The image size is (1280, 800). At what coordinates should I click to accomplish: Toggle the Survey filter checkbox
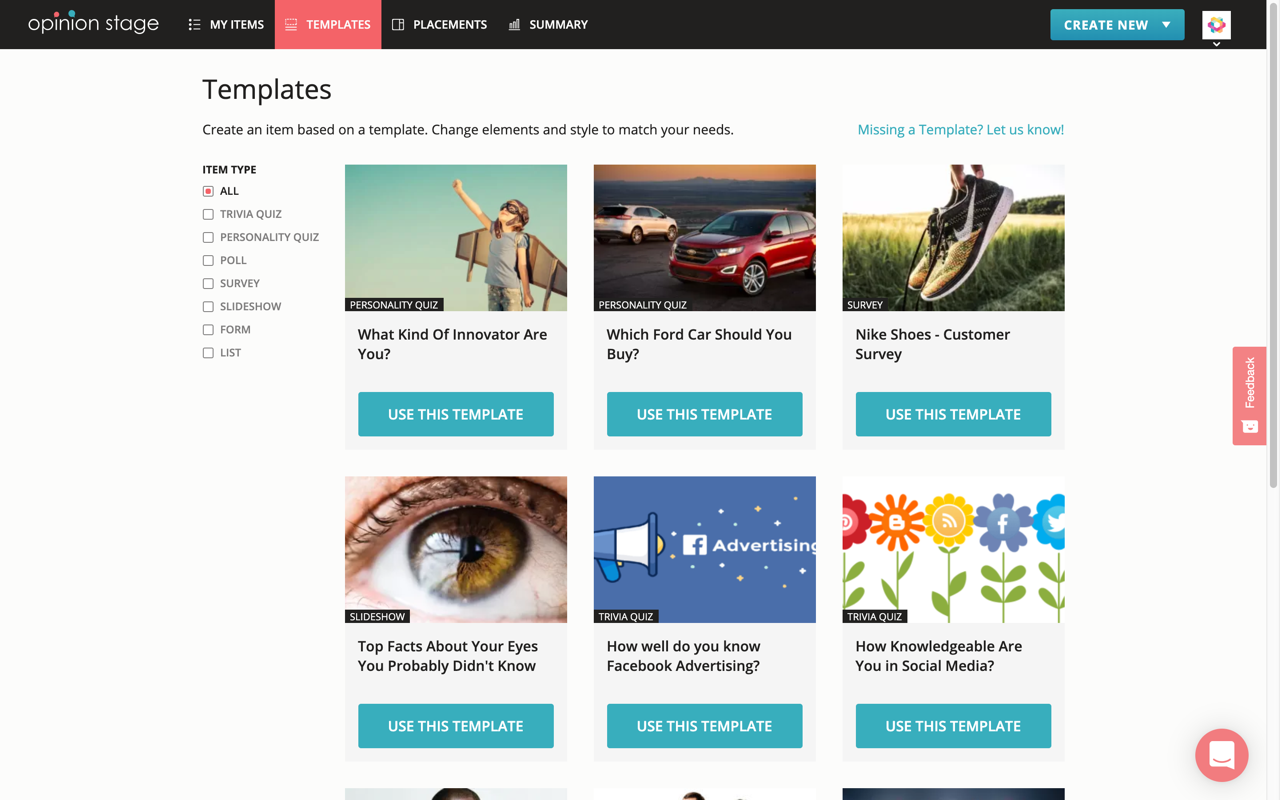208,283
